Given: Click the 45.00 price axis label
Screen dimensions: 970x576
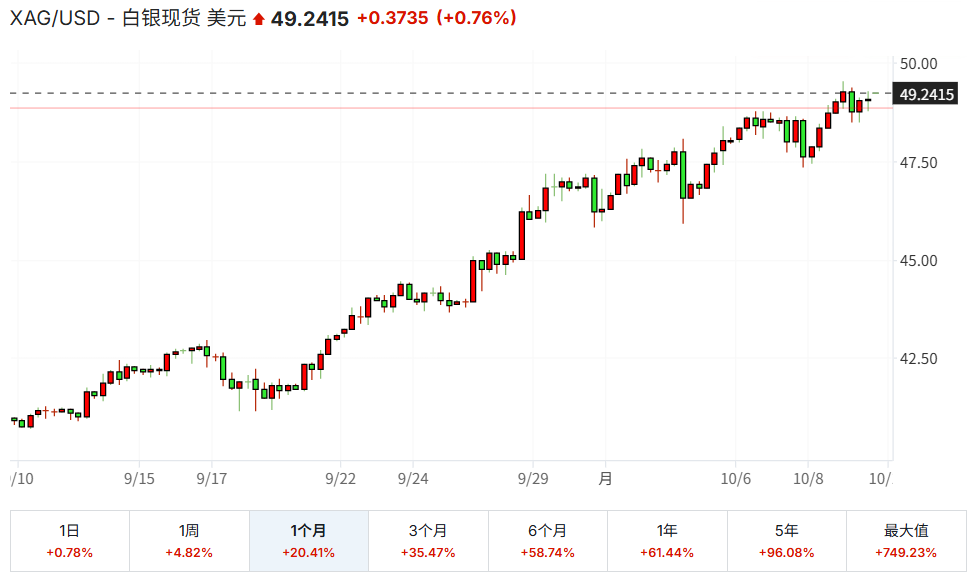Looking at the screenshot, I should pyautogui.click(x=918, y=261).
